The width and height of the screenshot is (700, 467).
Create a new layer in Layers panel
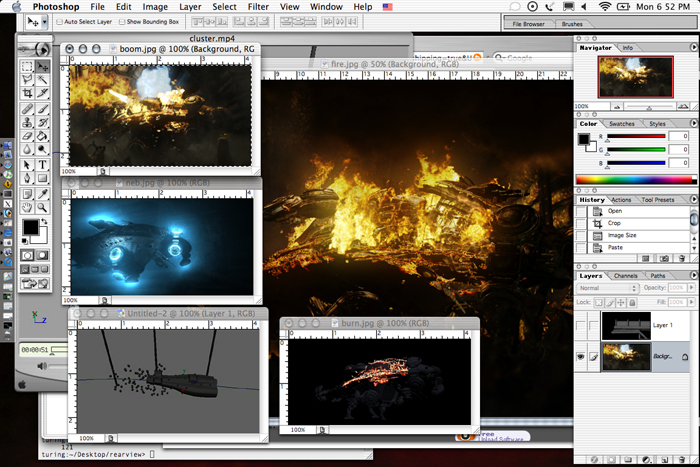click(x=664, y=459)
